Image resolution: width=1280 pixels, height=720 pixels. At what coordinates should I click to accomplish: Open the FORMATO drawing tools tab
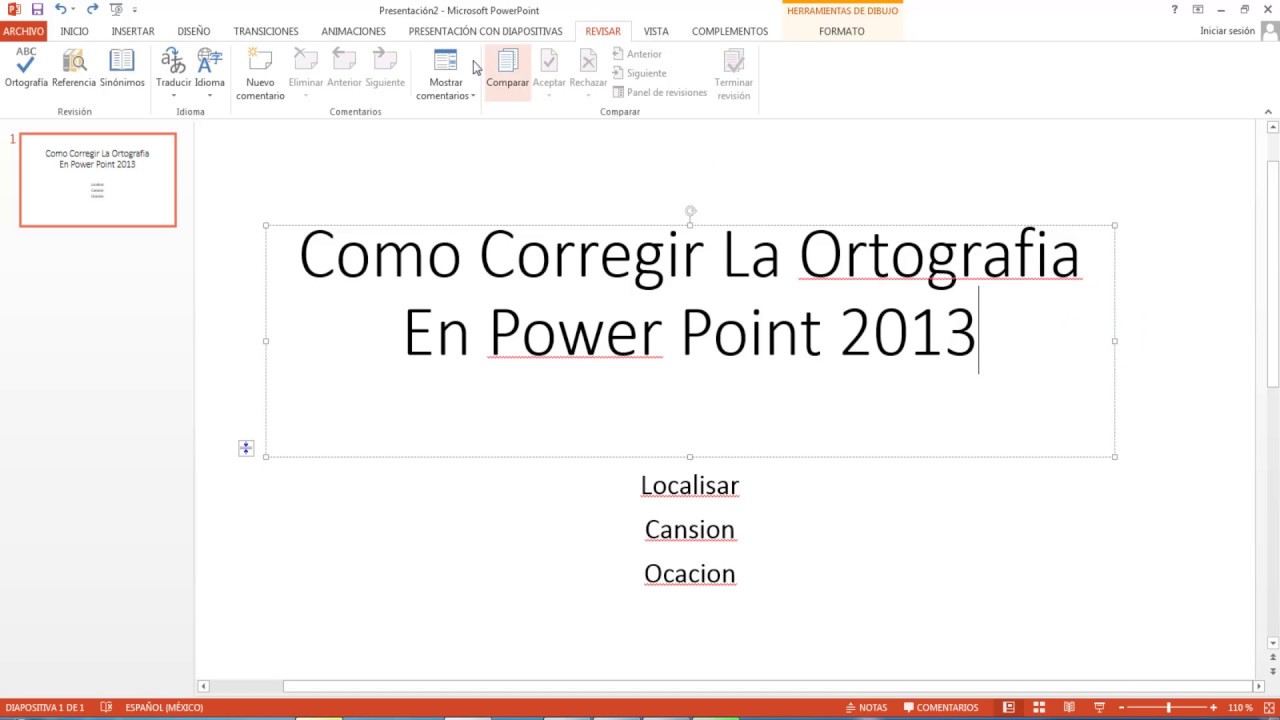[842, 31]
